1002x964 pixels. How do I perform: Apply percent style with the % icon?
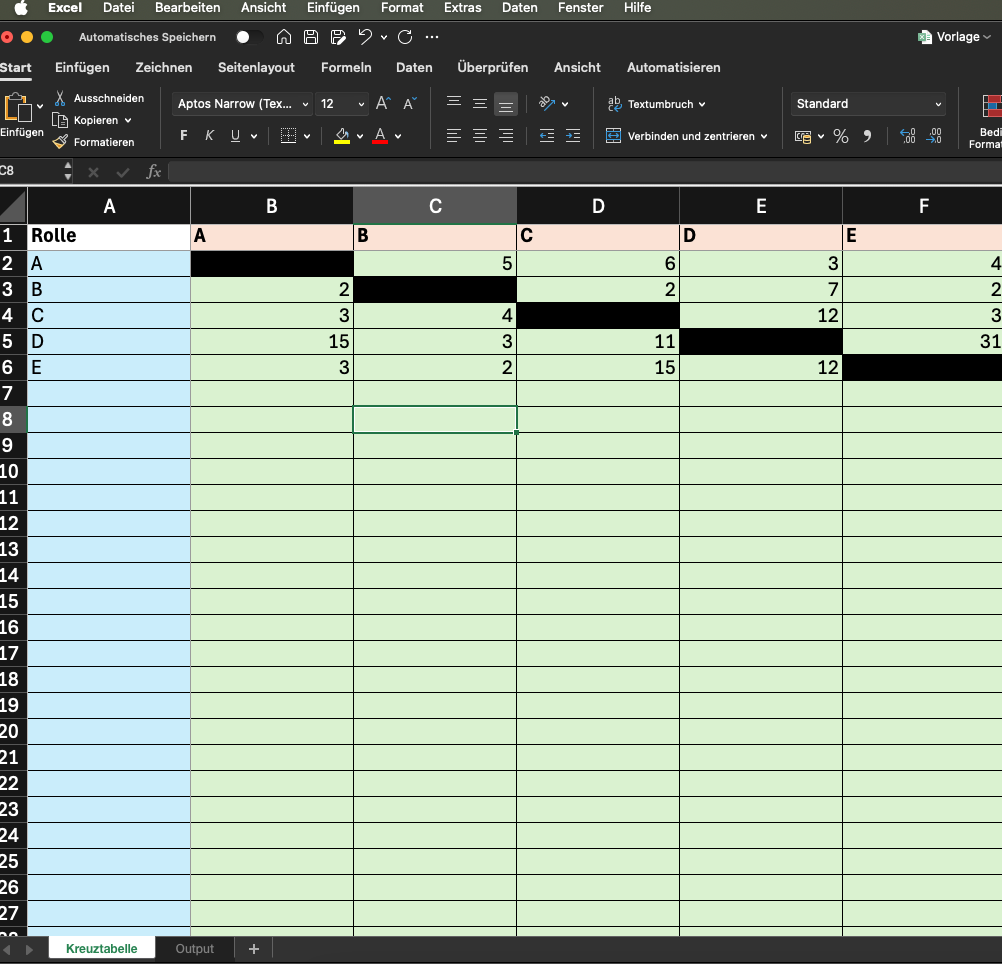pyautogui.click(x=841, y=136)
